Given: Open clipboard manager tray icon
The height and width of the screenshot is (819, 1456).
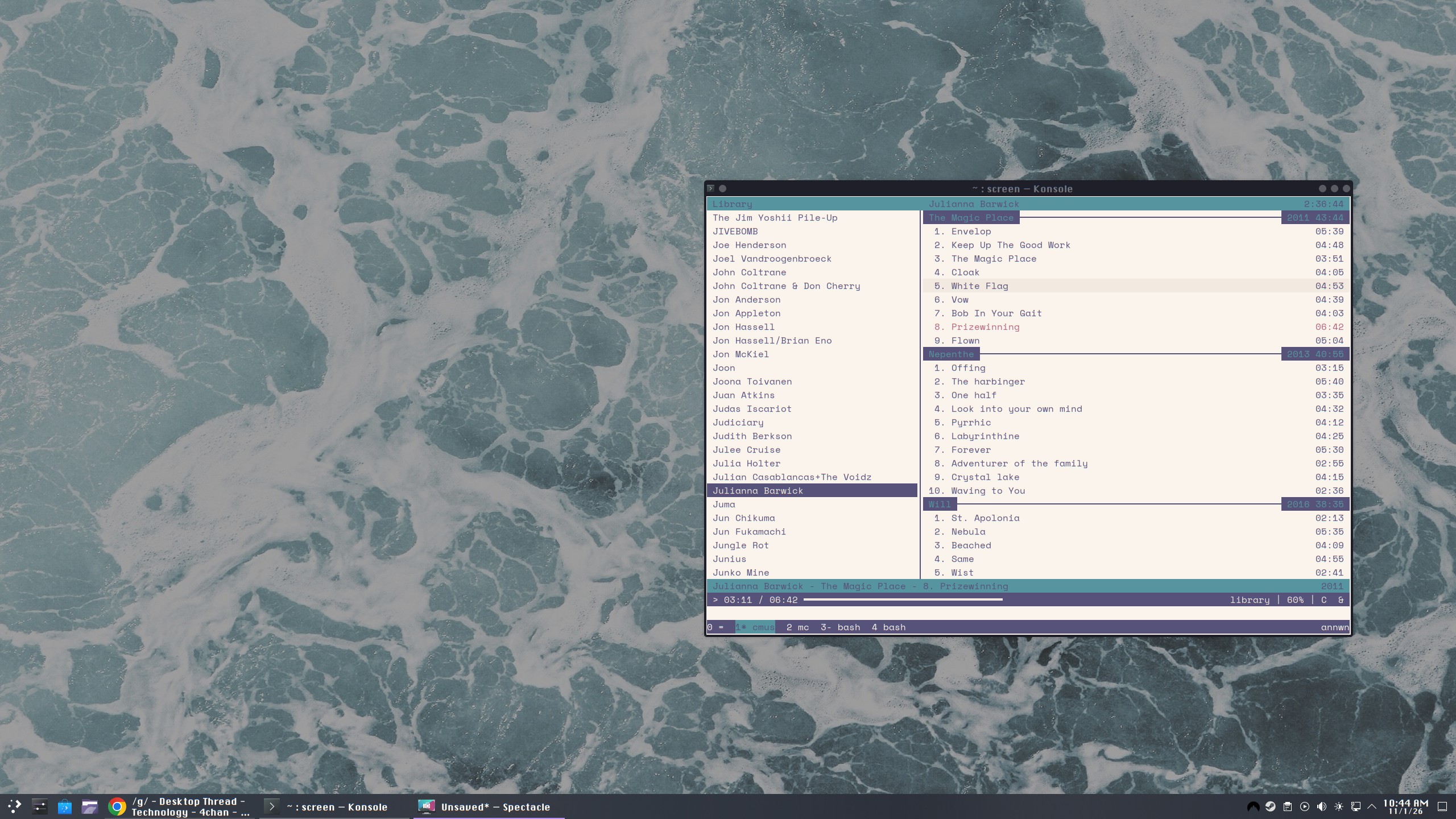Looking at the screenshot, I should [x=1288, y=806].
